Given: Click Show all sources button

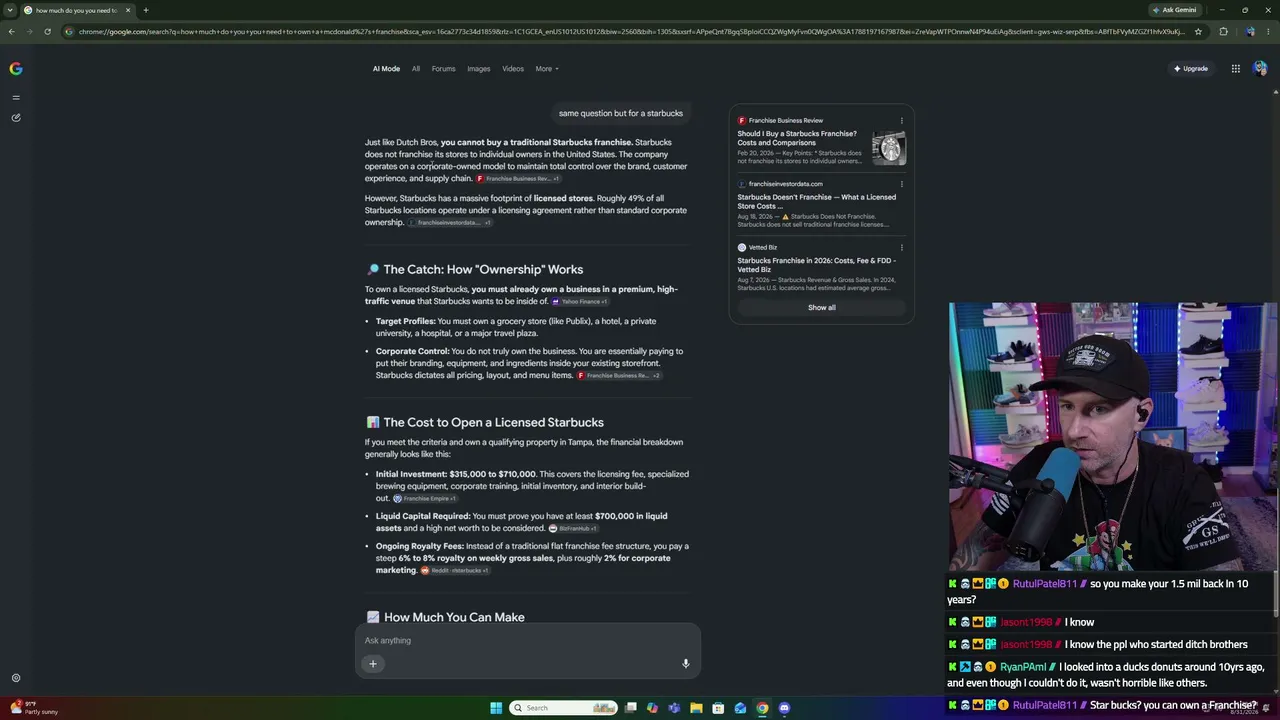Looking at the screenshot, I should tap(822, 308).
